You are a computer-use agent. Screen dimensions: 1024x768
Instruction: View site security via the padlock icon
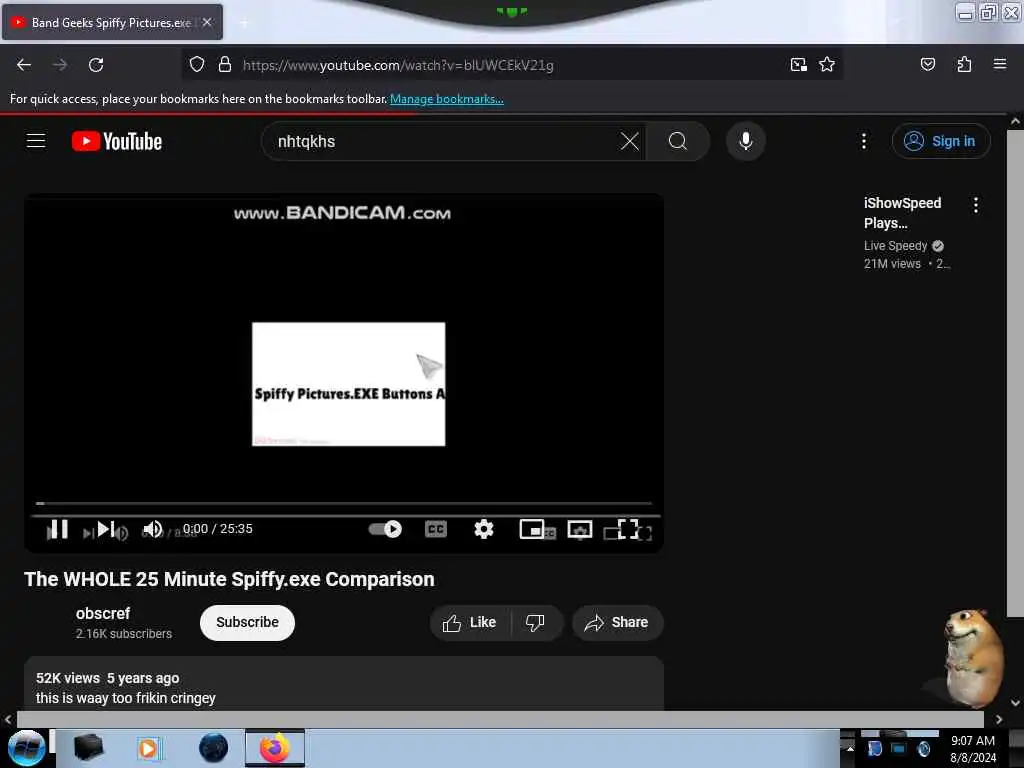tap(225, 65)
